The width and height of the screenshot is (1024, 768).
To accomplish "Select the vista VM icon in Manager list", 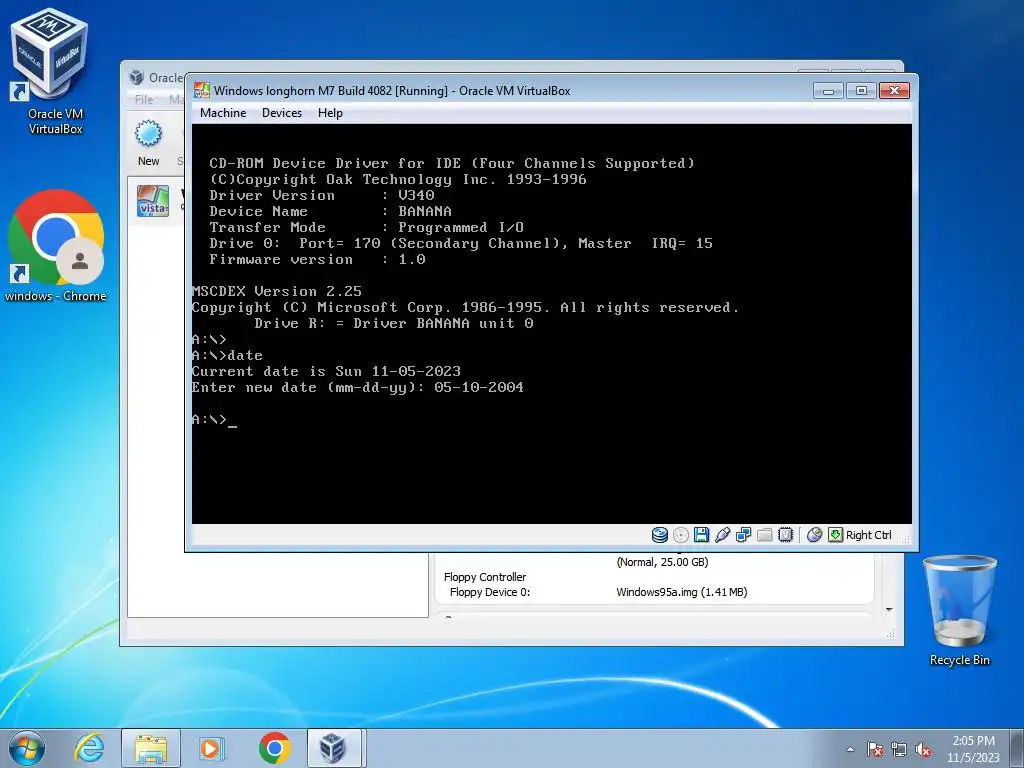I will [153, 200].
